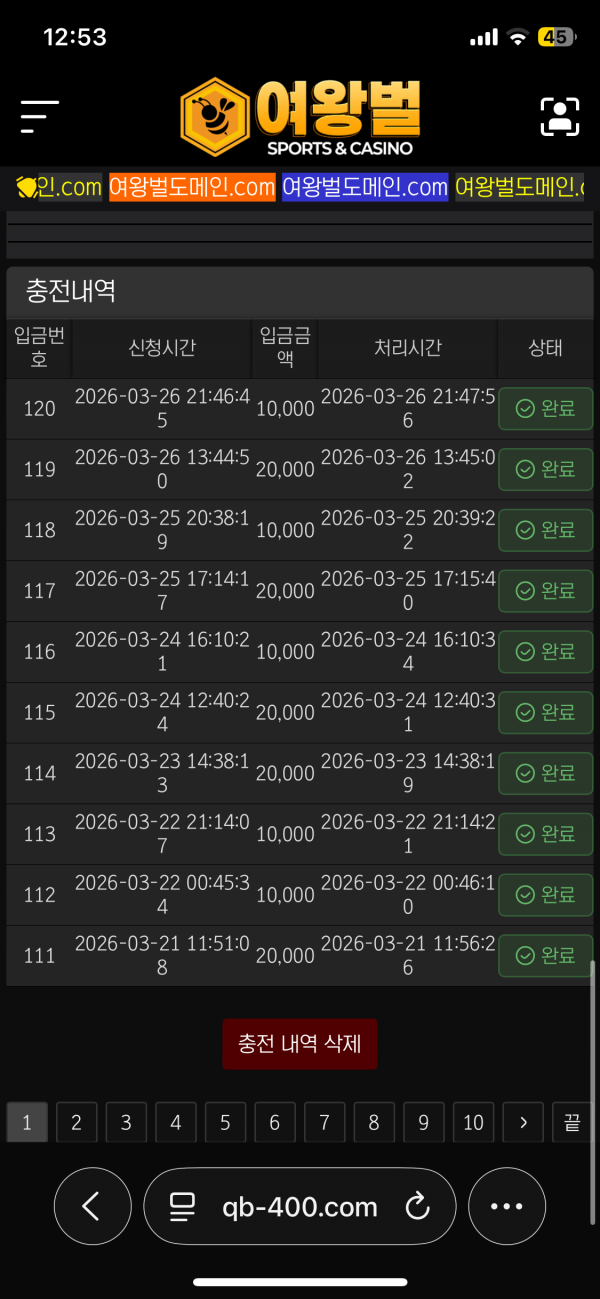
Task: Click the 충전 내역 삭제 button
Action: [300, 1043]
